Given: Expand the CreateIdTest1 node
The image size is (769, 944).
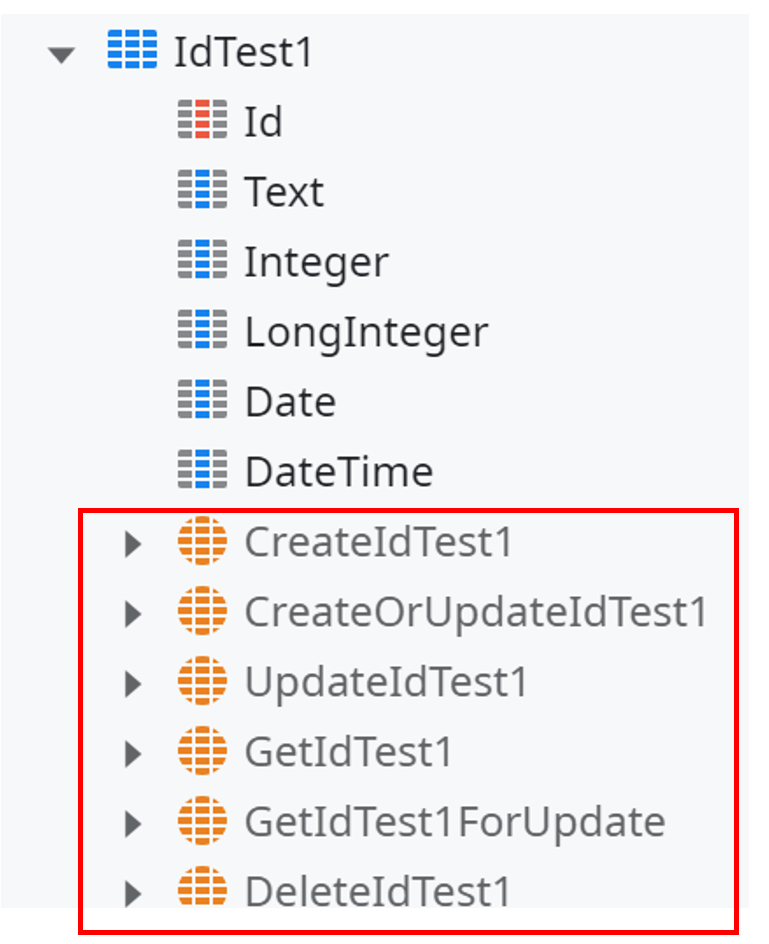Looking at the screenshot, I should pyautogui.click(x=131, y=541).
